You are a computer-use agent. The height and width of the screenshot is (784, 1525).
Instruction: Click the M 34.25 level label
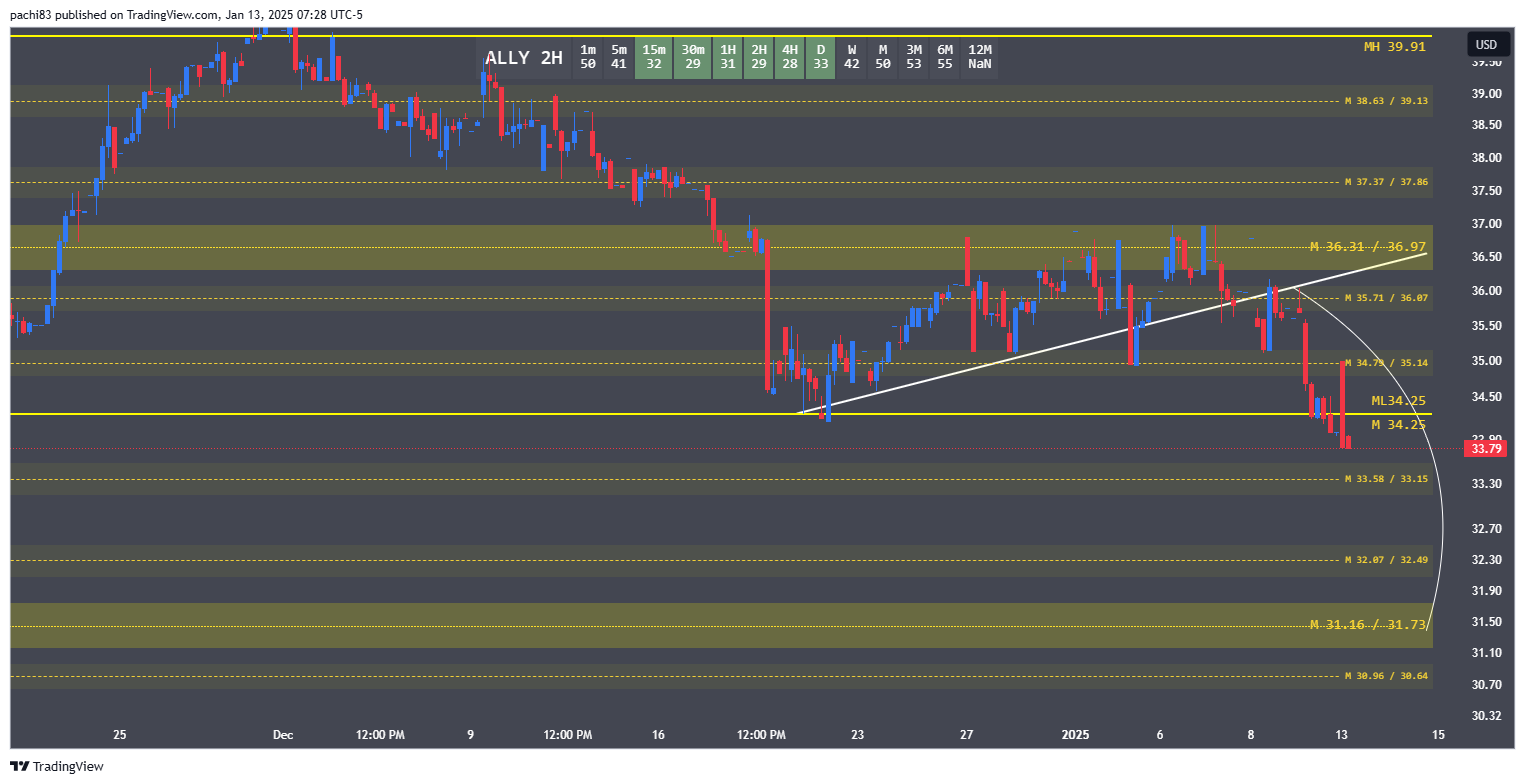click(x=1398, y=424)
